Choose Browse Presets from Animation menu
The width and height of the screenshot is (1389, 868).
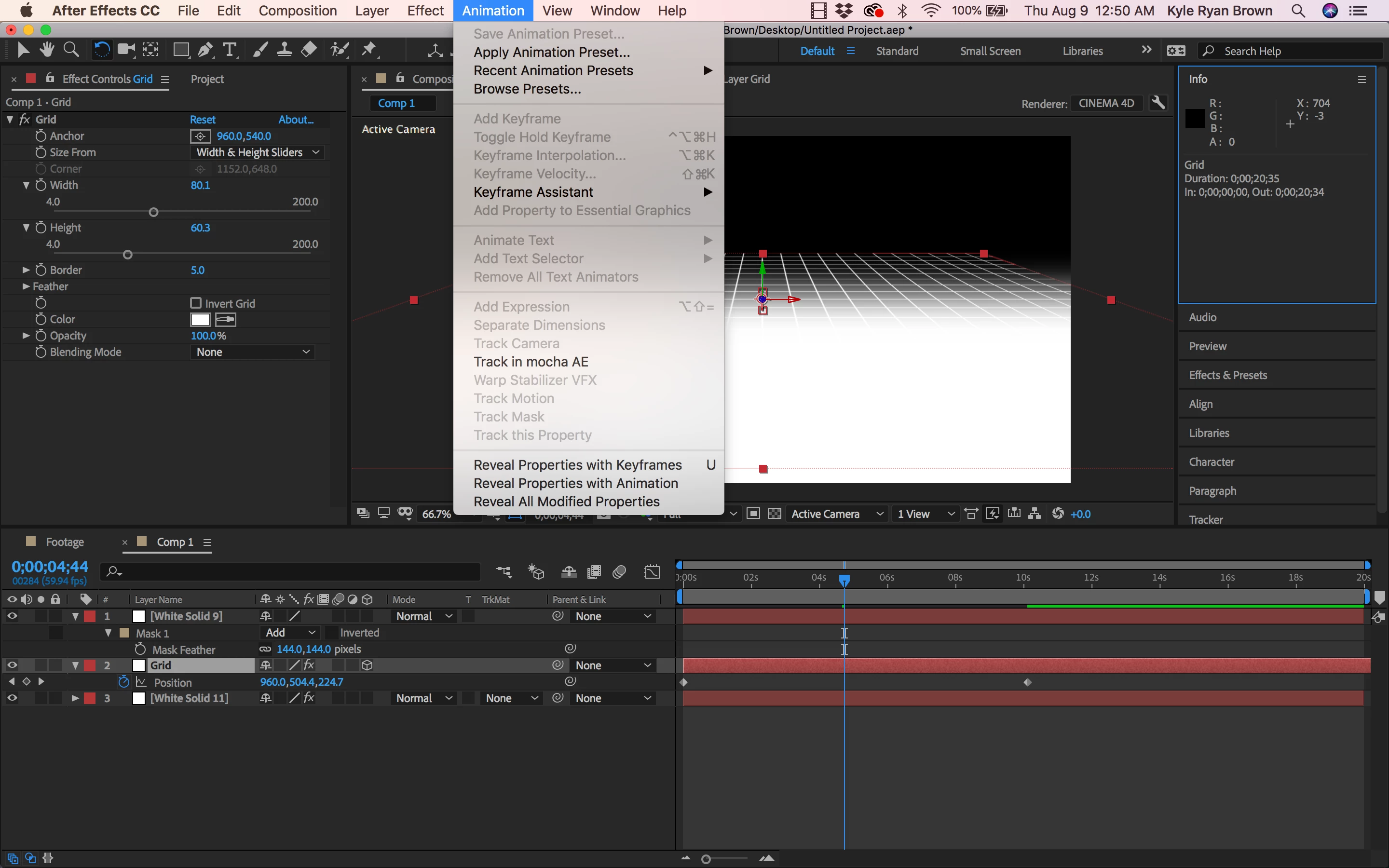pyautogui.click(x=527, y=89)
